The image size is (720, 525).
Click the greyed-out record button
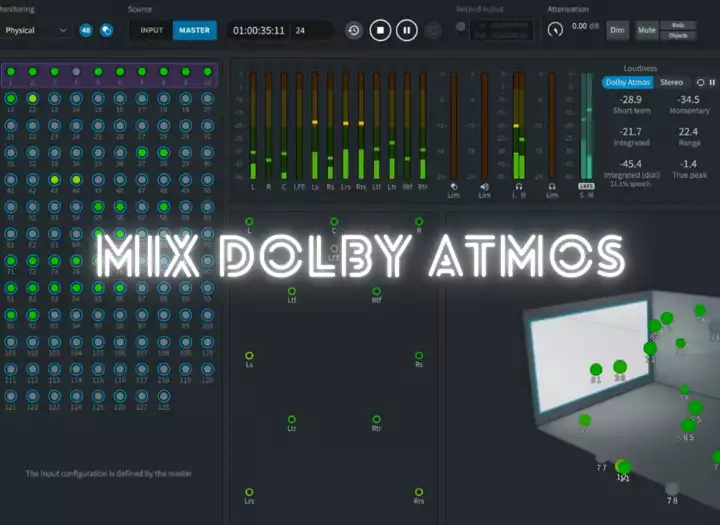click(433, 30)
